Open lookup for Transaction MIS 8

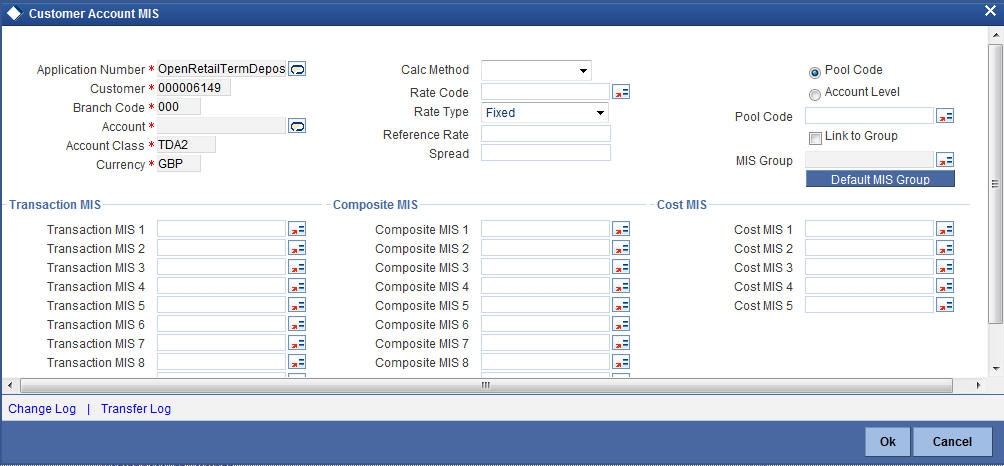click(297, 362)
